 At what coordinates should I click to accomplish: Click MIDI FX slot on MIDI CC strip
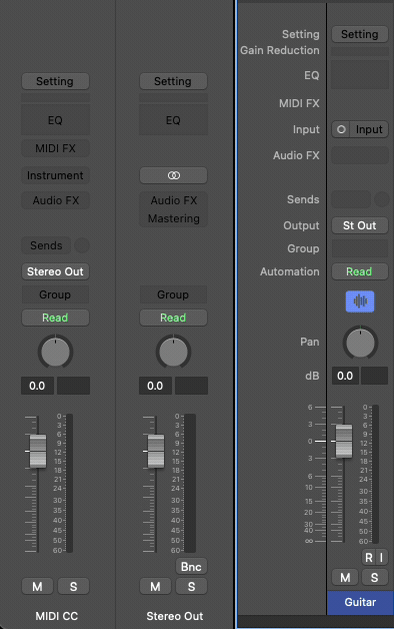pyautogui.click(x=55, y=148)
